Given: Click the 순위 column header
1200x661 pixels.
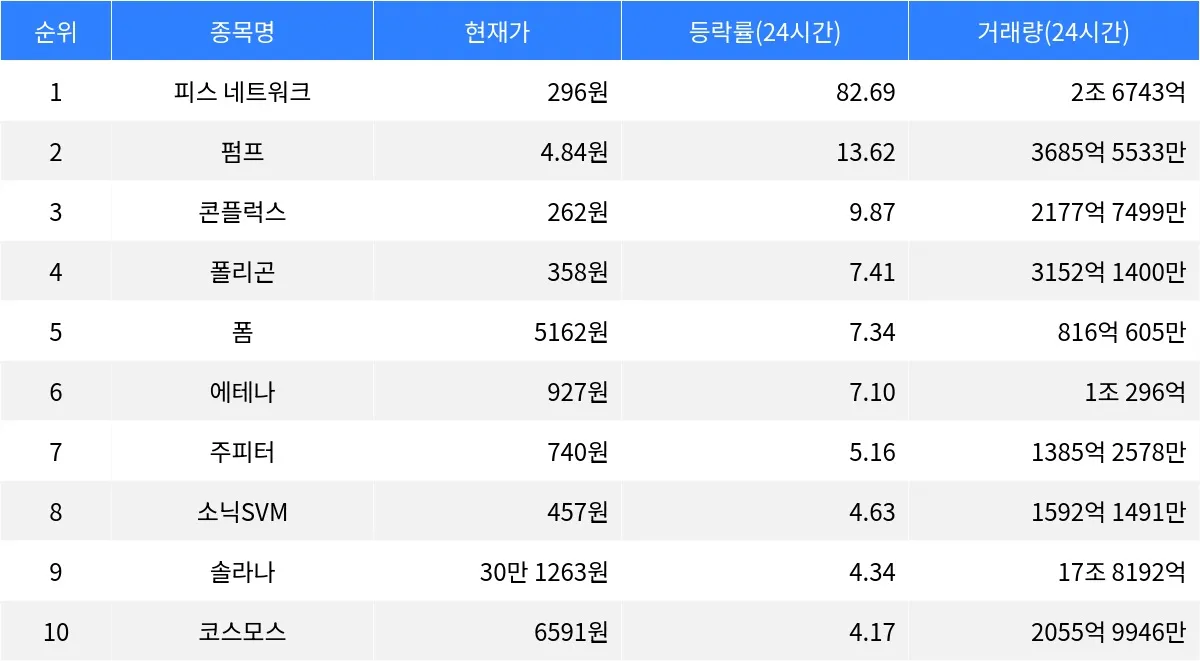Looking at the screenshot, I should coord(55,31).
